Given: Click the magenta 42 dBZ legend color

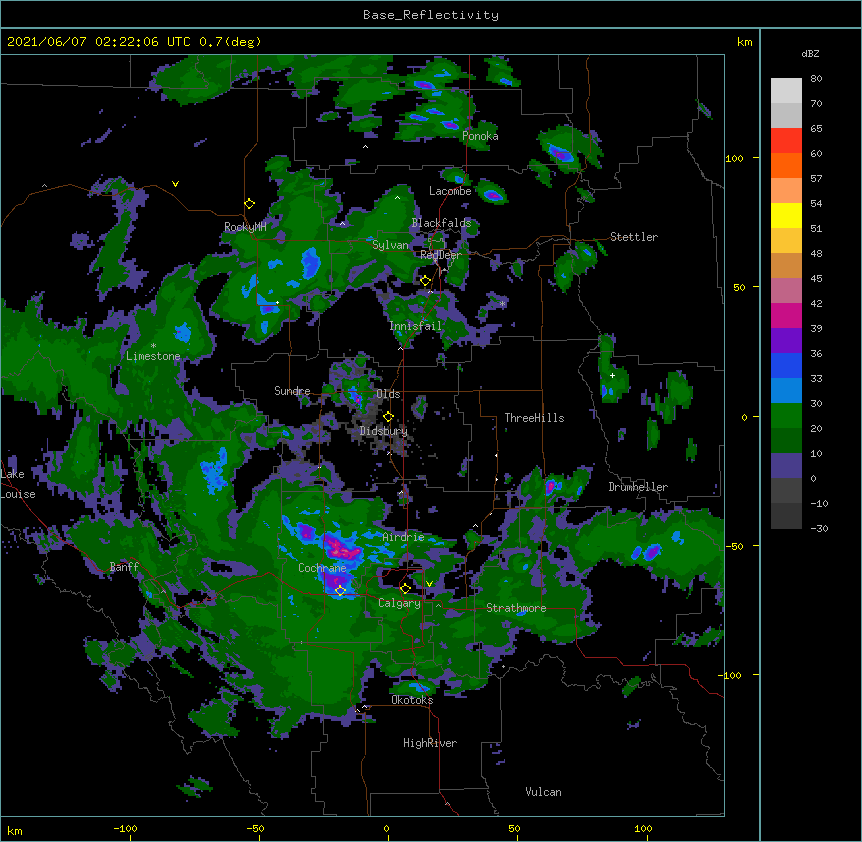Looking at the screenshot, I should coord(786,315).
